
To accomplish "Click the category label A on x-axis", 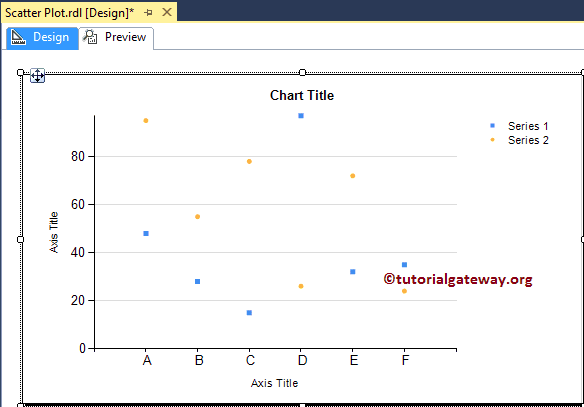I will pos(147,360).
